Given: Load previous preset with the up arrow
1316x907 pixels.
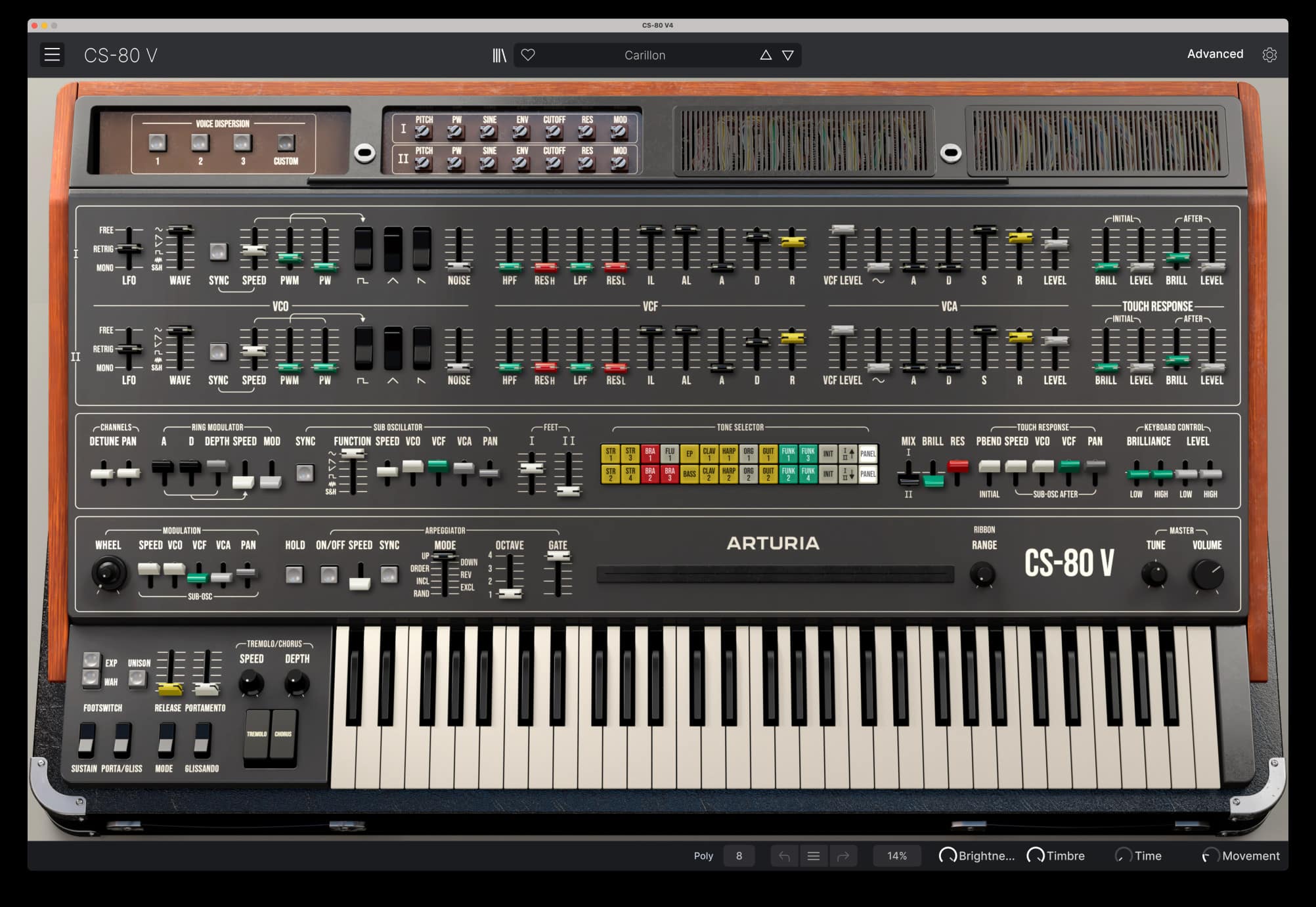Looking at the screenshot, I should coord(766,55).
